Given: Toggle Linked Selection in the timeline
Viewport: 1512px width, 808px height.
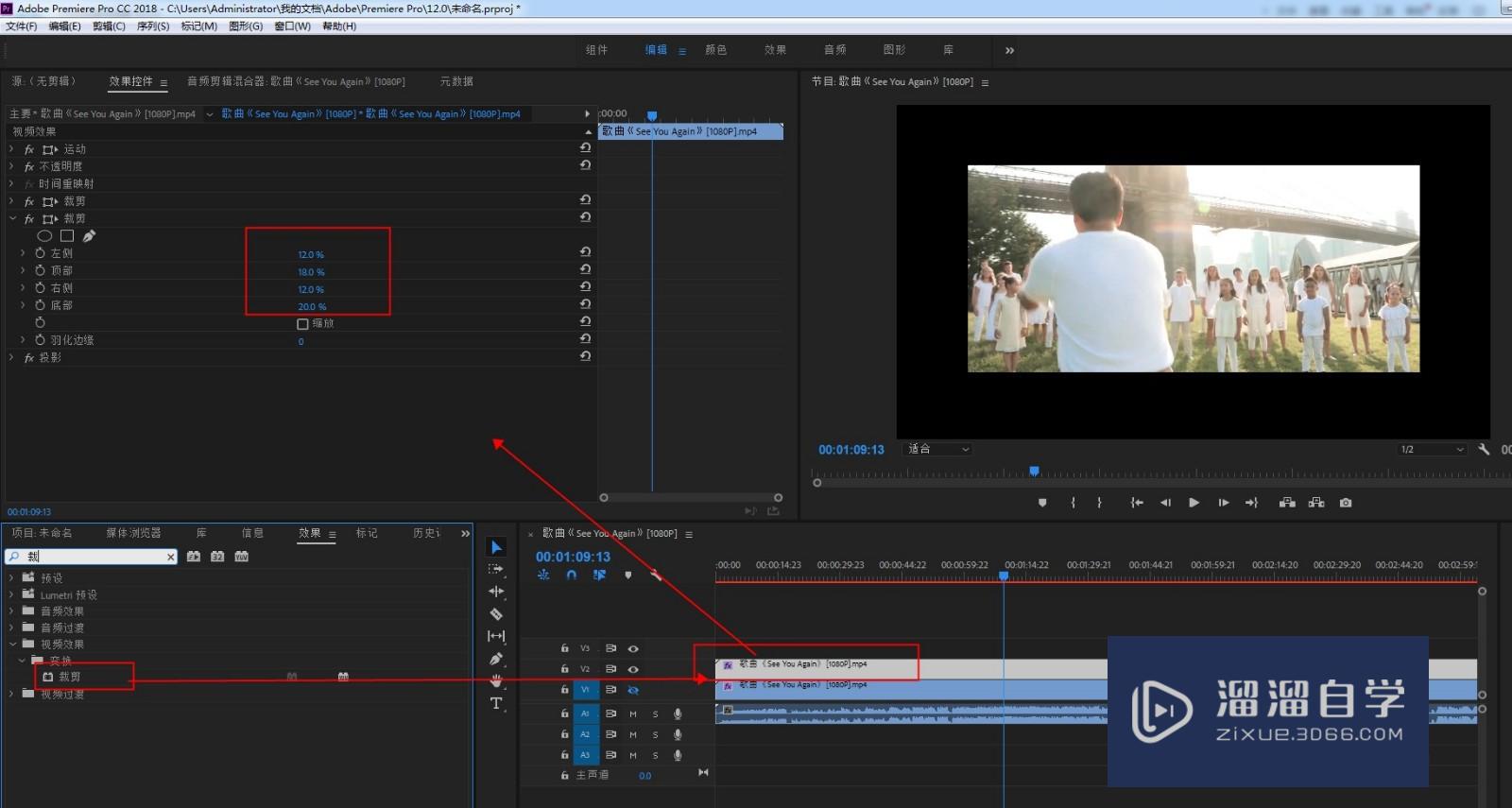Looking at the screenshot, I should tap(599, 575).
